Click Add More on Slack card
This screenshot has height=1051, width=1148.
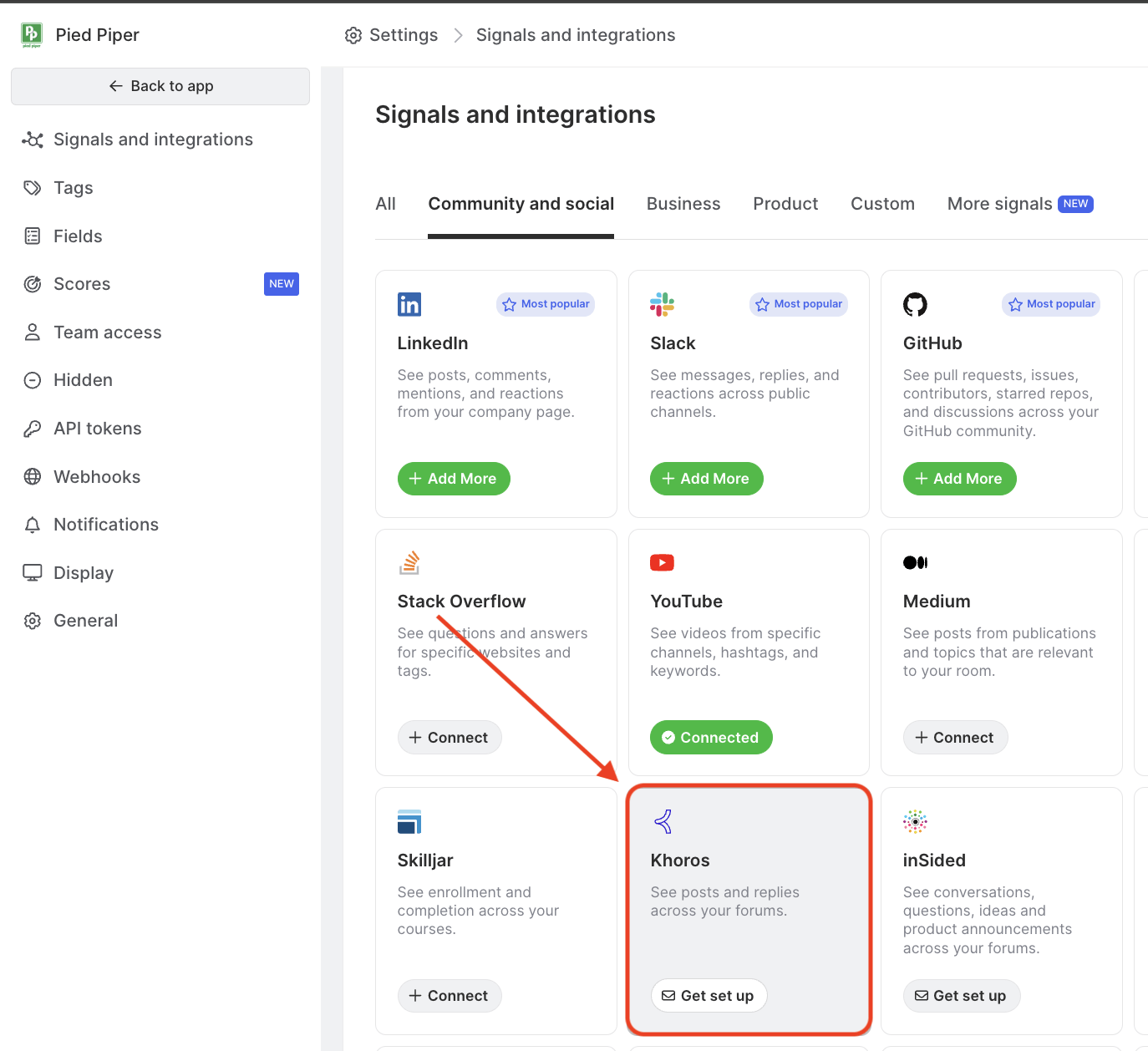[707, 479]
